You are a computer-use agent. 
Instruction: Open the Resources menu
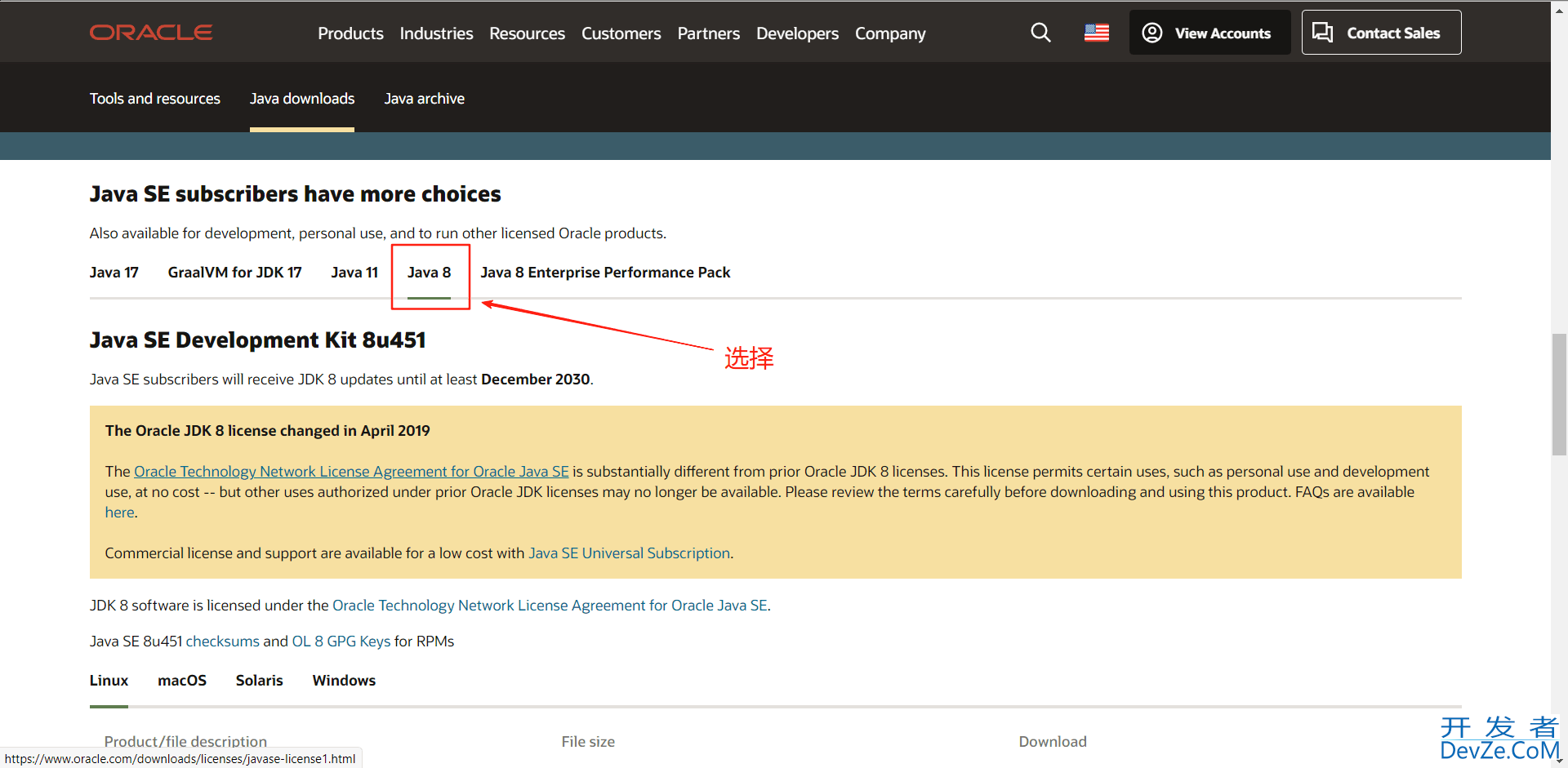(527, 33)
